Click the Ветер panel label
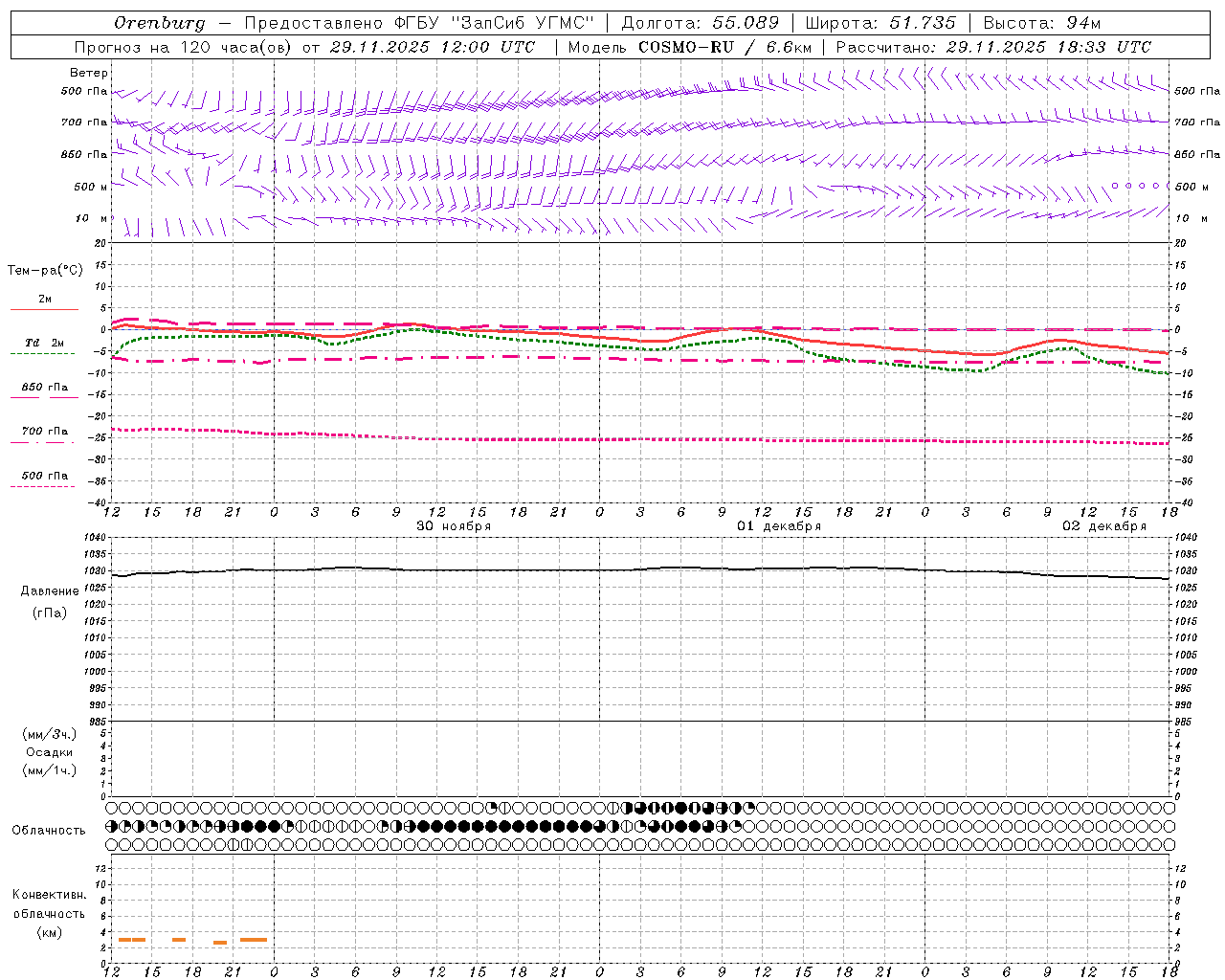Viewport: 1225px width, 980px height. click(89, 73)
